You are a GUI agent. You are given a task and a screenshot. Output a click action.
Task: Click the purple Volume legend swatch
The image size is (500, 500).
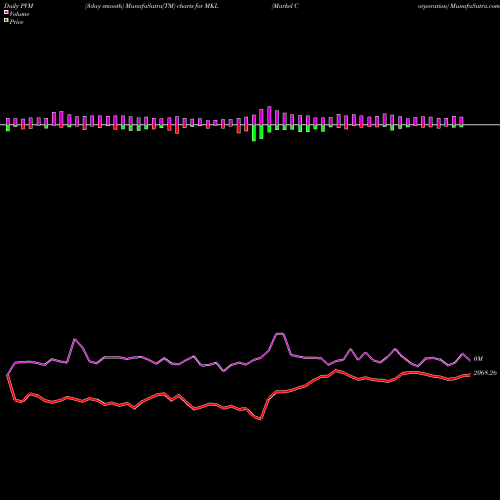6,13
